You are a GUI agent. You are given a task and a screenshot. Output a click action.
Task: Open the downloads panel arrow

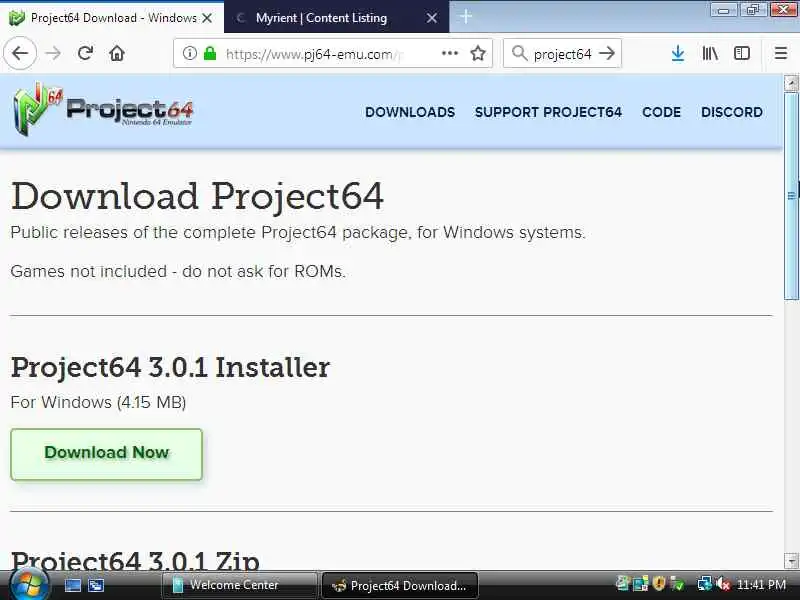678,53
